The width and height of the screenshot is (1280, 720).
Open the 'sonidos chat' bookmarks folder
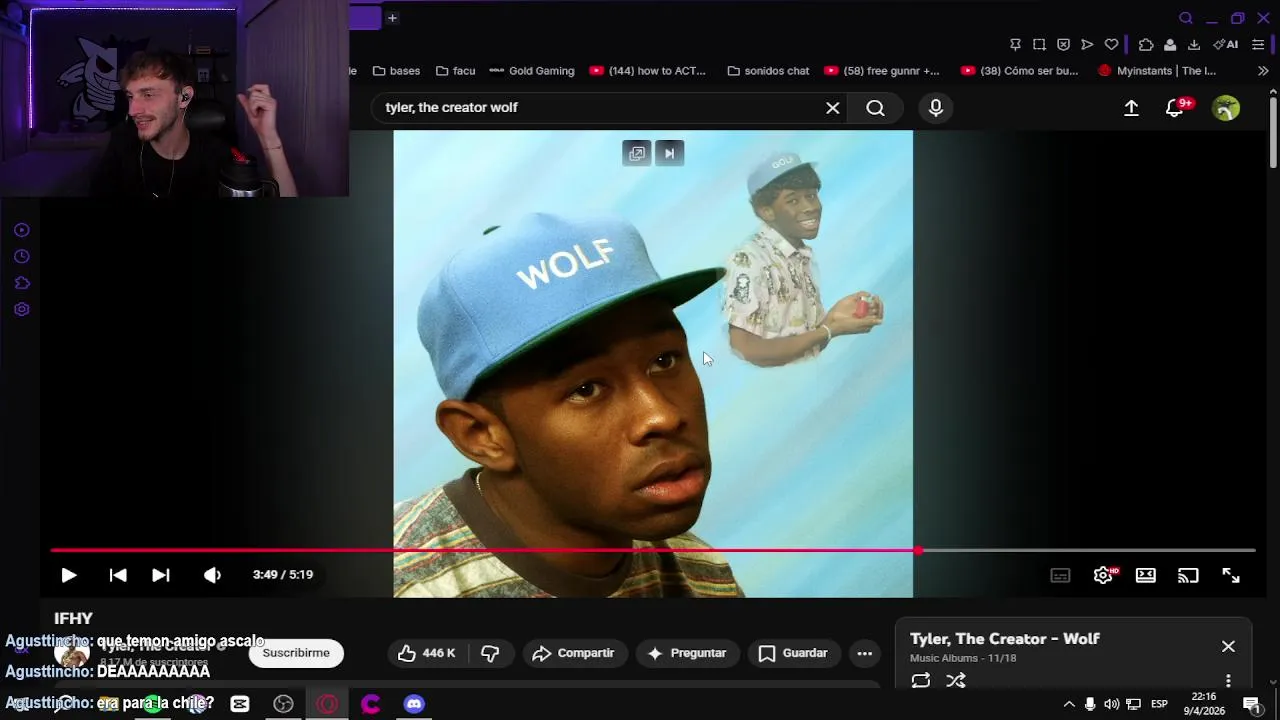[x=768, y=71]
